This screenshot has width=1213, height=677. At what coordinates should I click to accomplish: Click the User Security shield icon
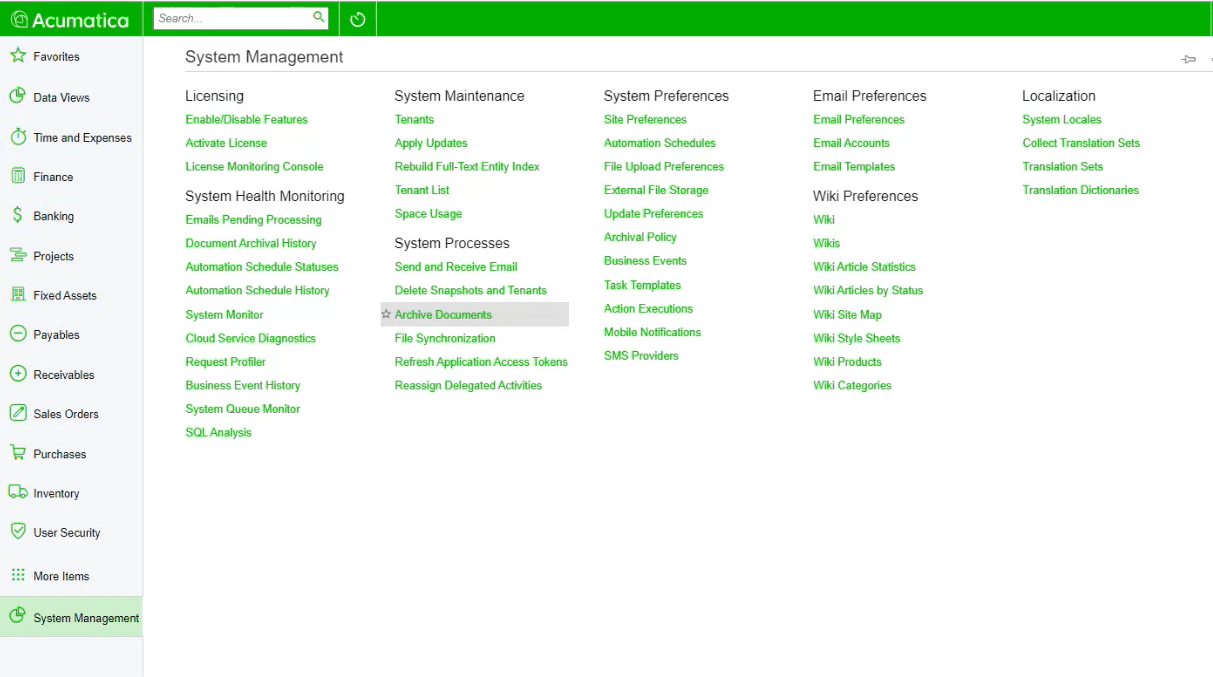point(18,532)
